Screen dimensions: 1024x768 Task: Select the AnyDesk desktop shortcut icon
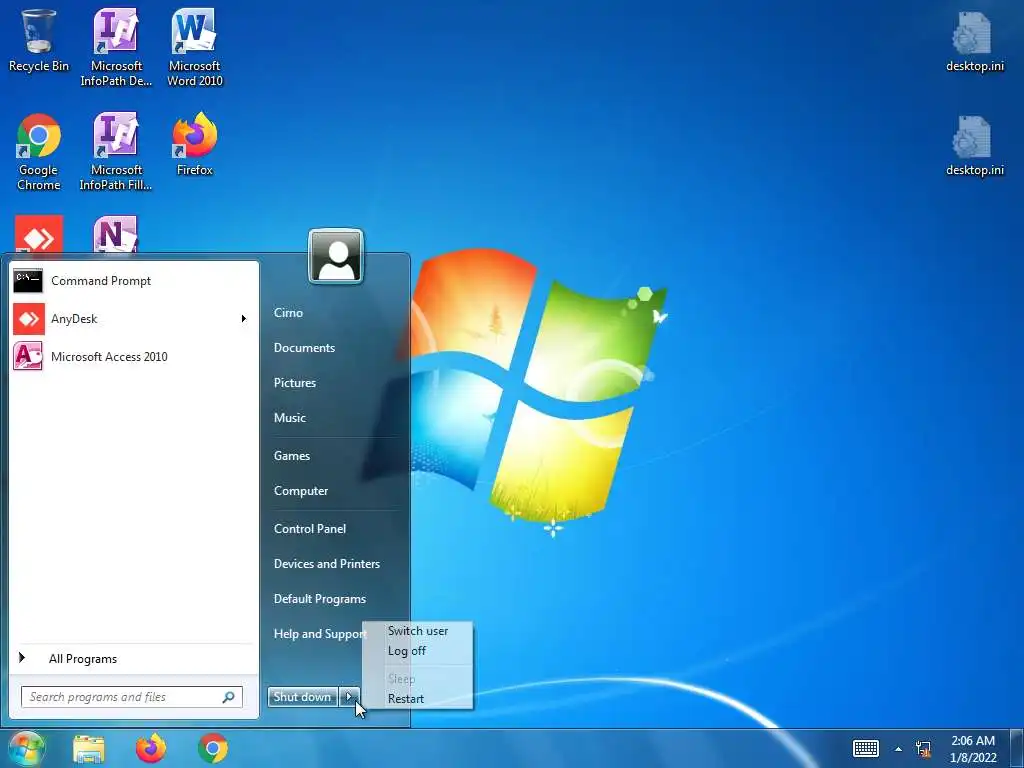click(x=39, y=234)
